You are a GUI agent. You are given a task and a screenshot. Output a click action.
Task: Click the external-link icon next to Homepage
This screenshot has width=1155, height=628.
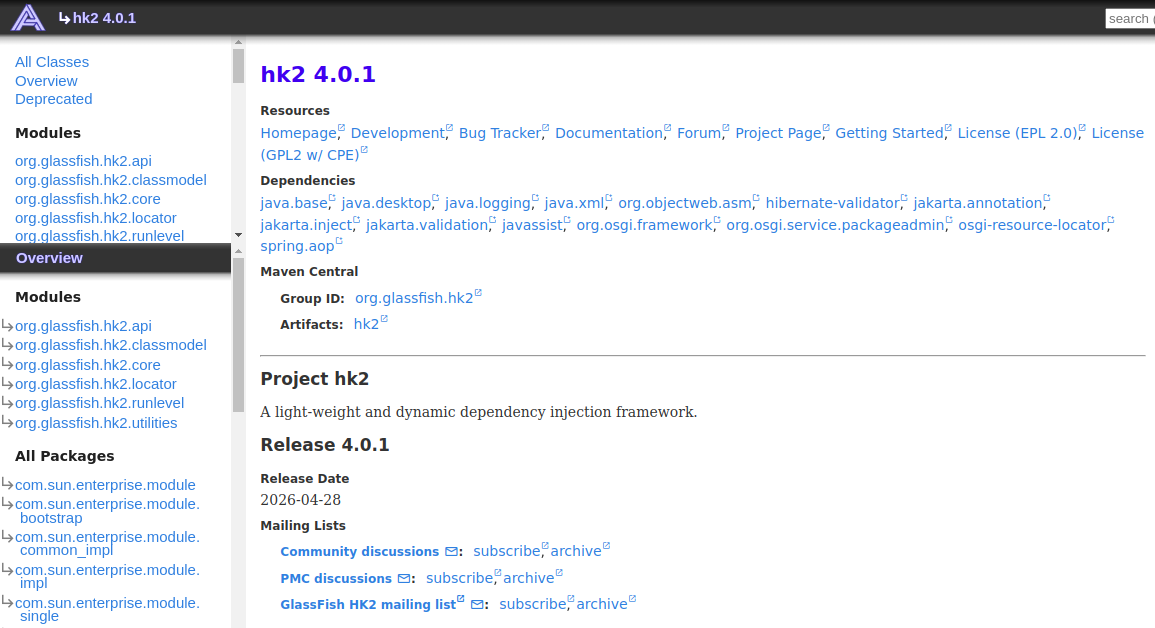click(x=341, y=128)
